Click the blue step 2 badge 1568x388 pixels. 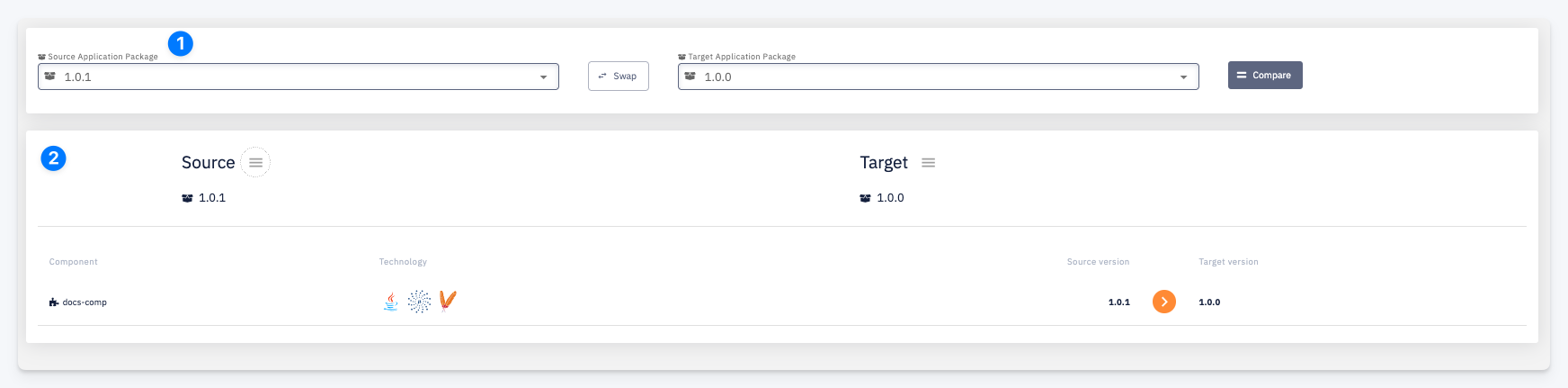53,158
